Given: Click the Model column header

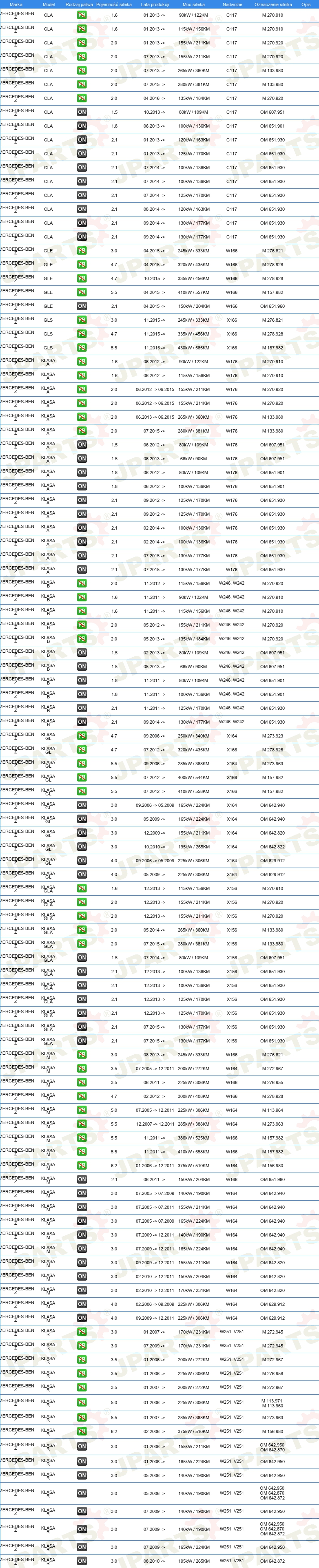Looking at the screenshot, I should [48, 4].
